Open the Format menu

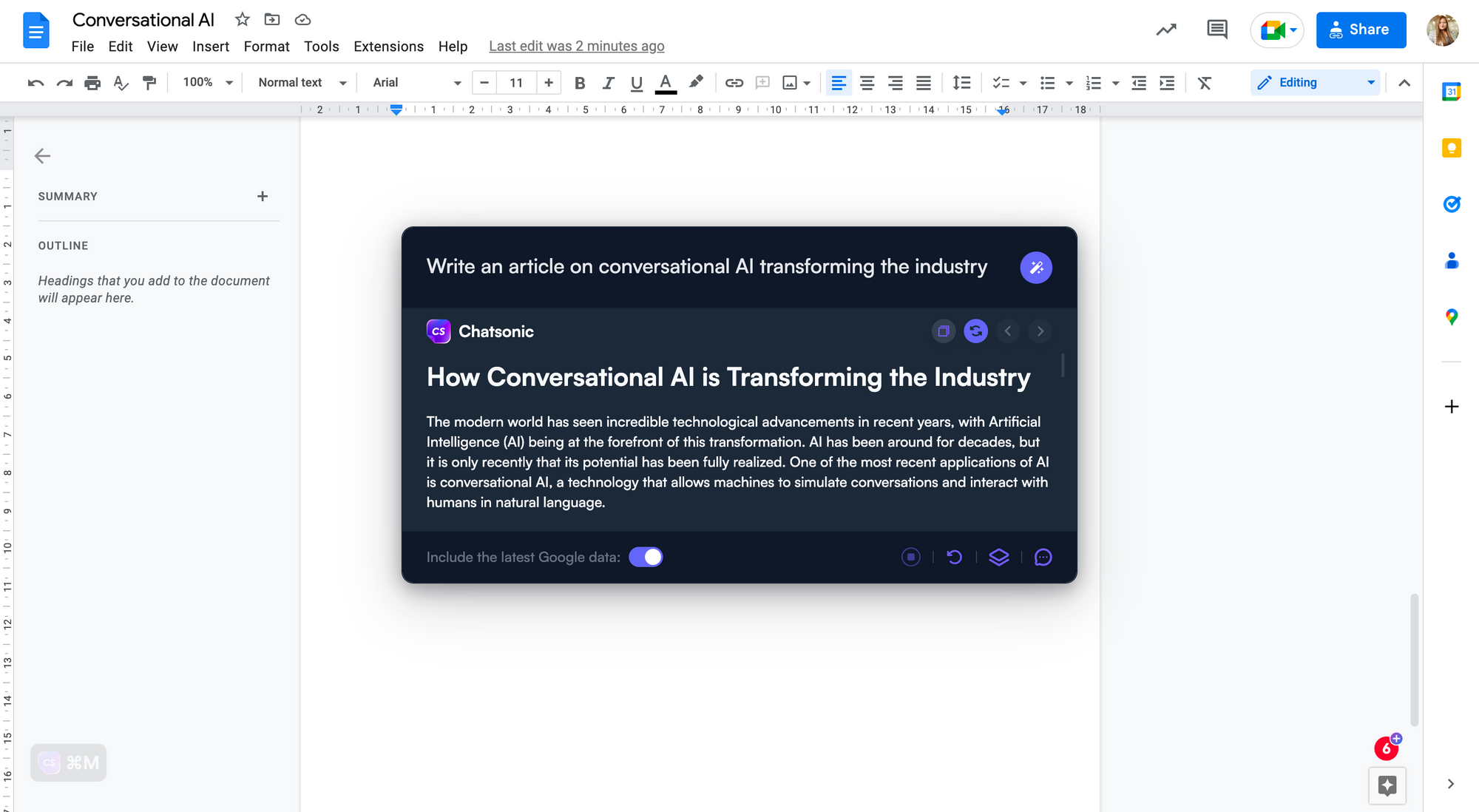click(x=266, y=46)
